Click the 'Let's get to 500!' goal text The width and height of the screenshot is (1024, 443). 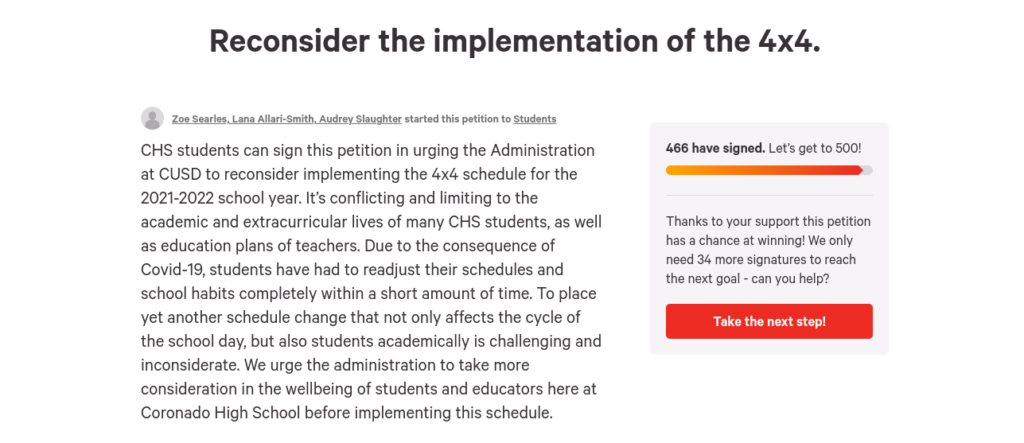(815, 148)
